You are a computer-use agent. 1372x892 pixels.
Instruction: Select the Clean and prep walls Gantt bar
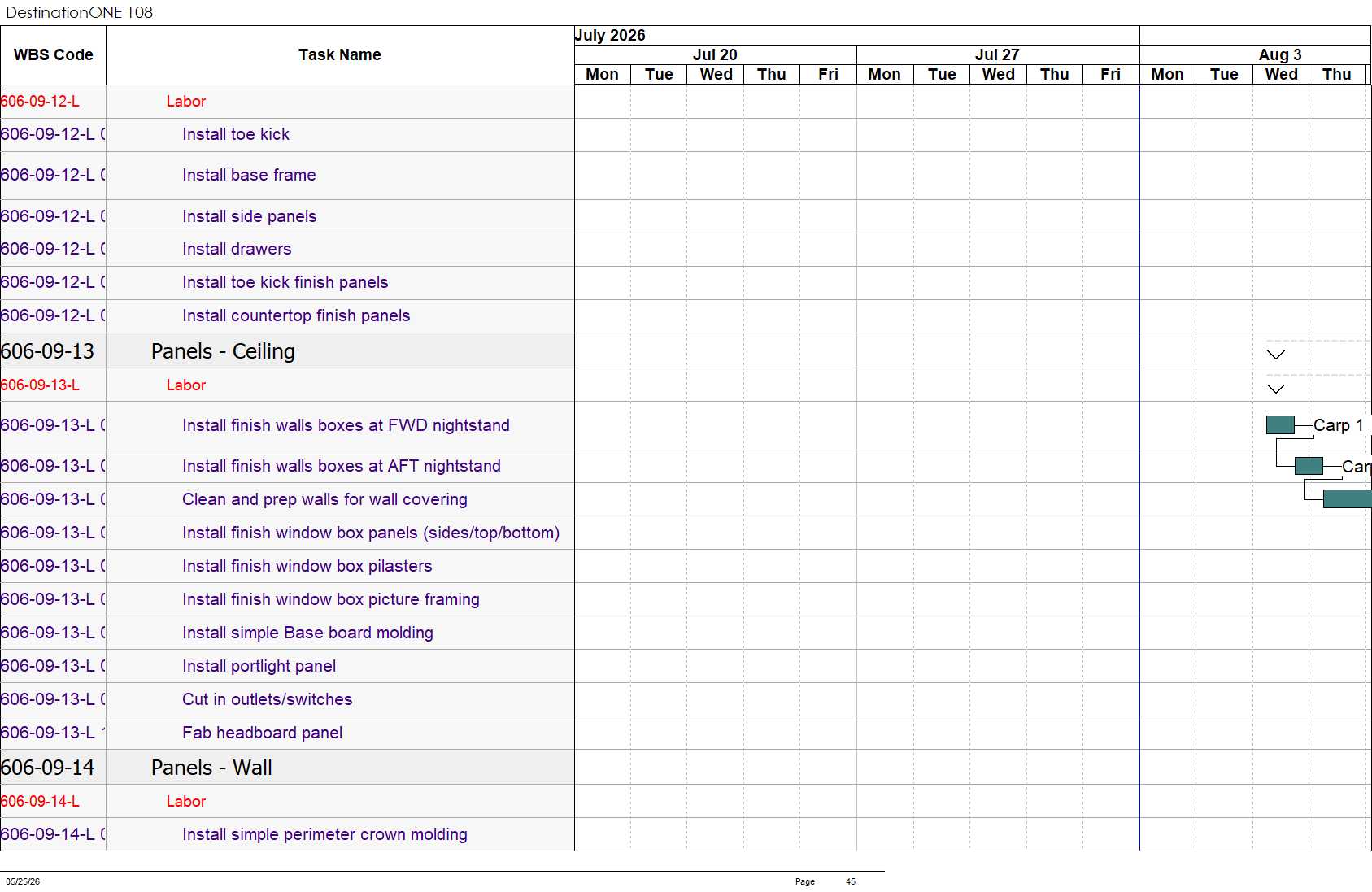1347,499
